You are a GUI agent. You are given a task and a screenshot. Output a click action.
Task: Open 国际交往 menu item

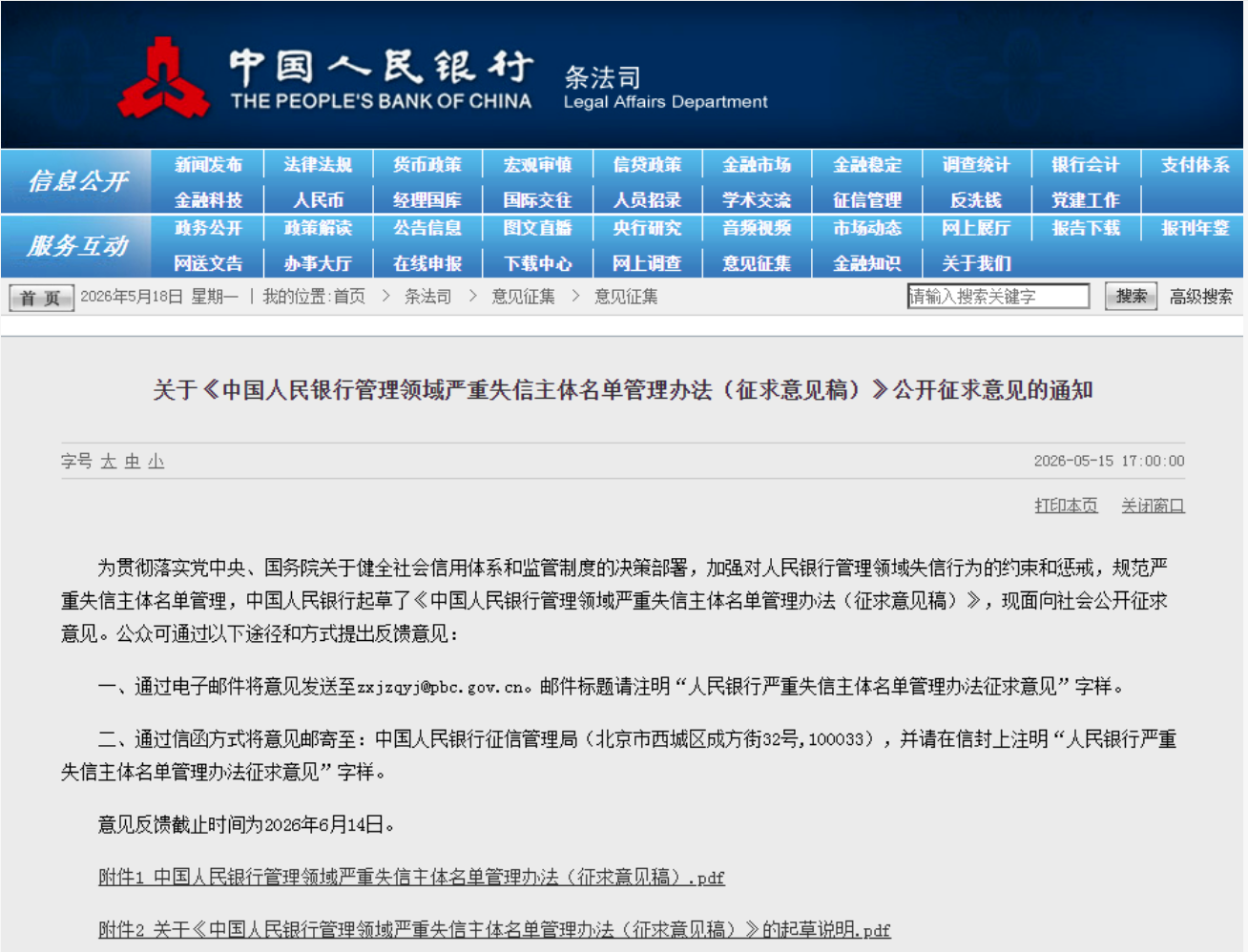[537, 200]
